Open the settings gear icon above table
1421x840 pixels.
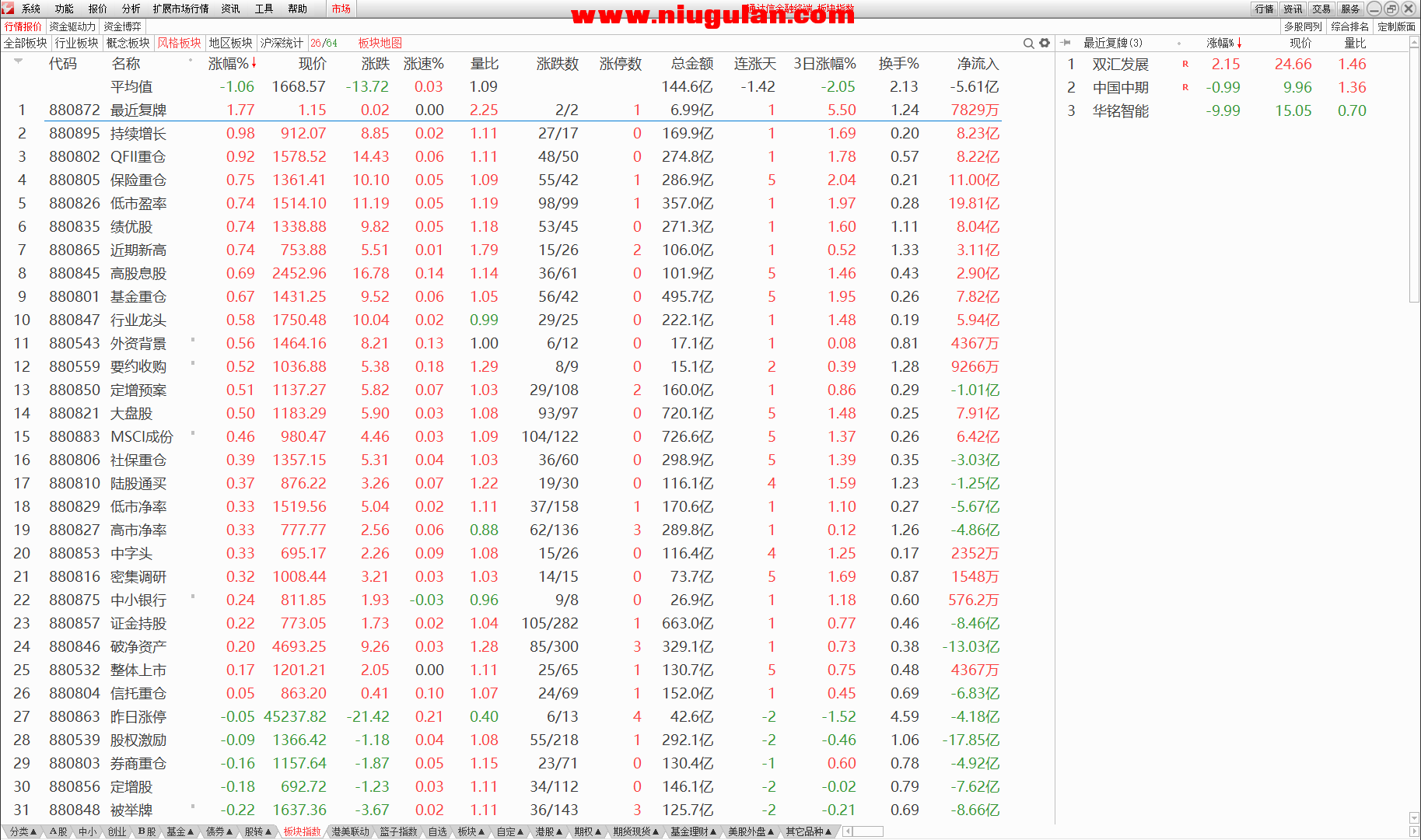click(1045, 44)
